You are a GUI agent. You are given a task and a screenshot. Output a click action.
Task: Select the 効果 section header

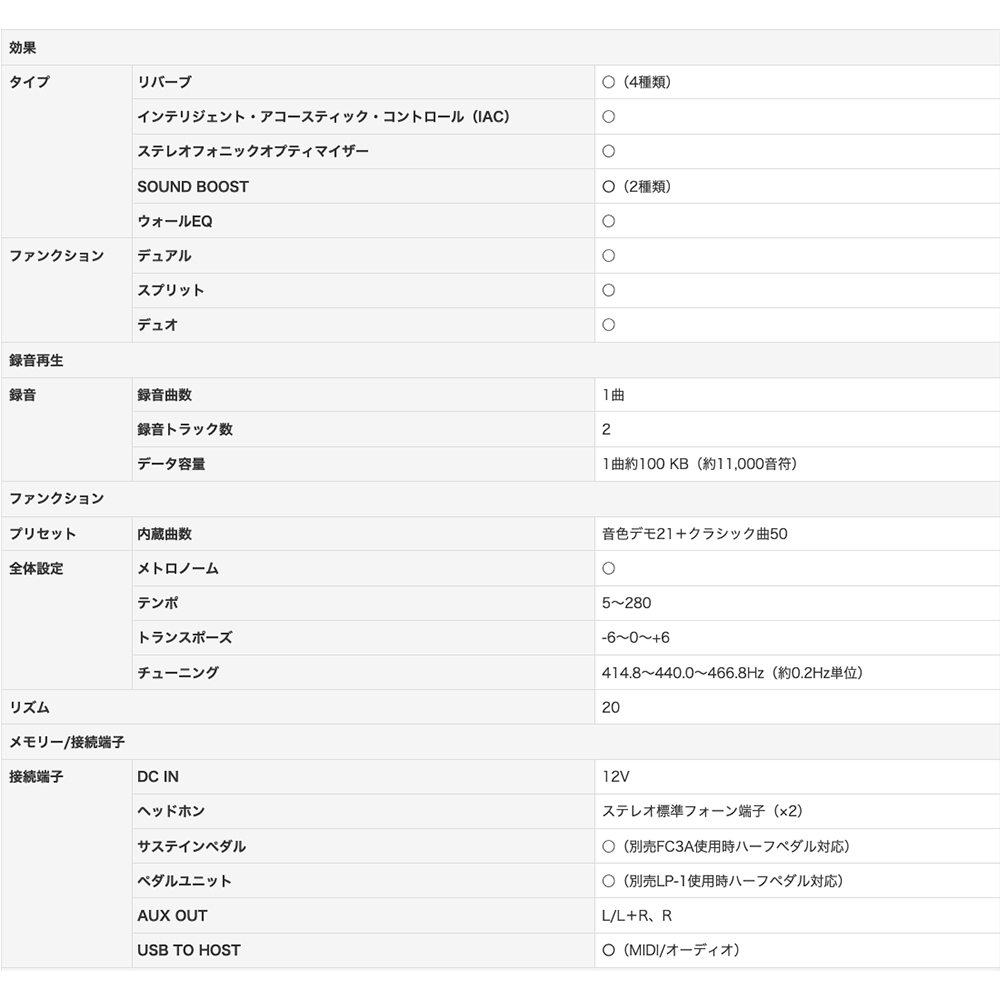pyautogui.click(x=23, y=47)
